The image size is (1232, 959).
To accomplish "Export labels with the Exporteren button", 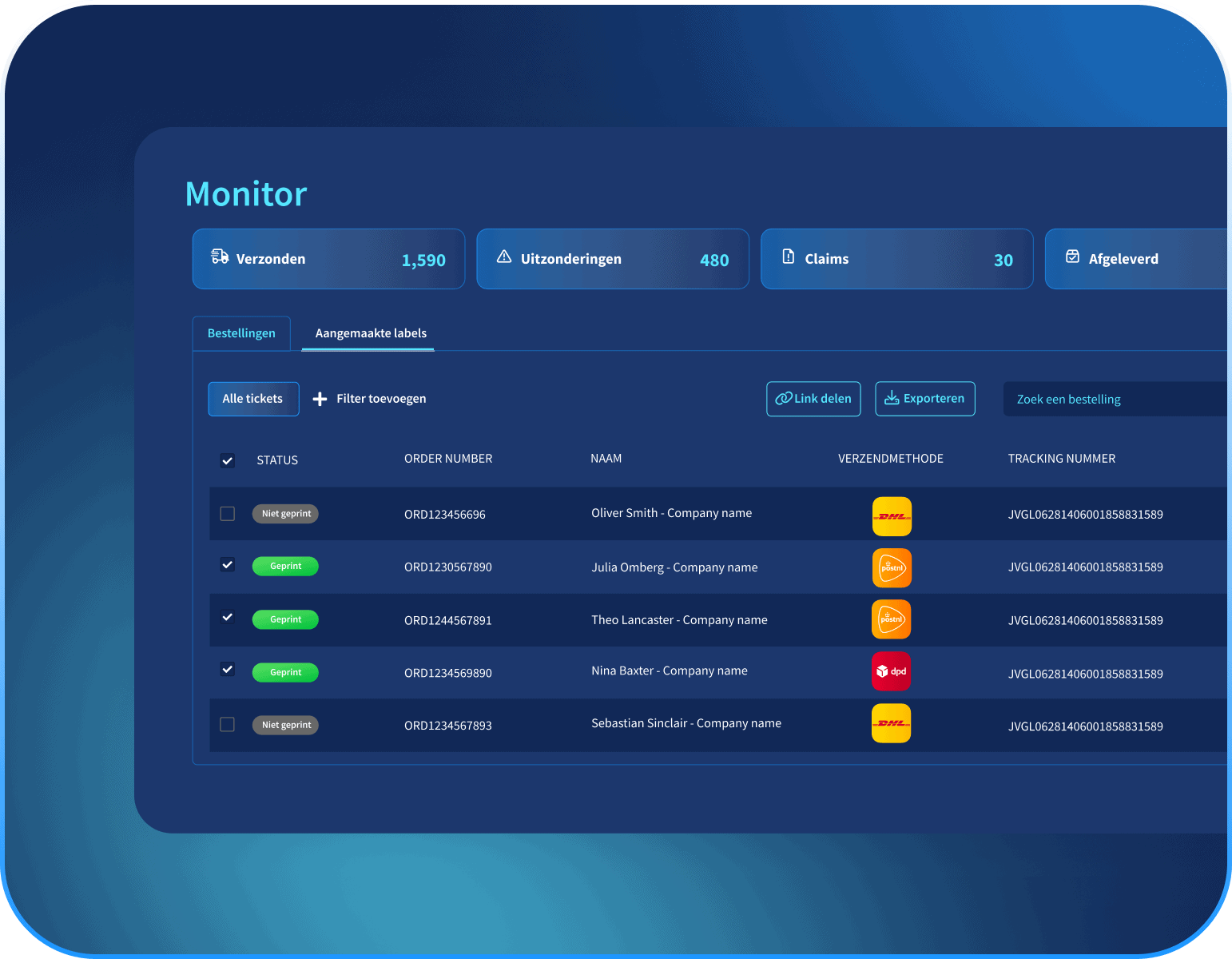I will tap(925, 399).
